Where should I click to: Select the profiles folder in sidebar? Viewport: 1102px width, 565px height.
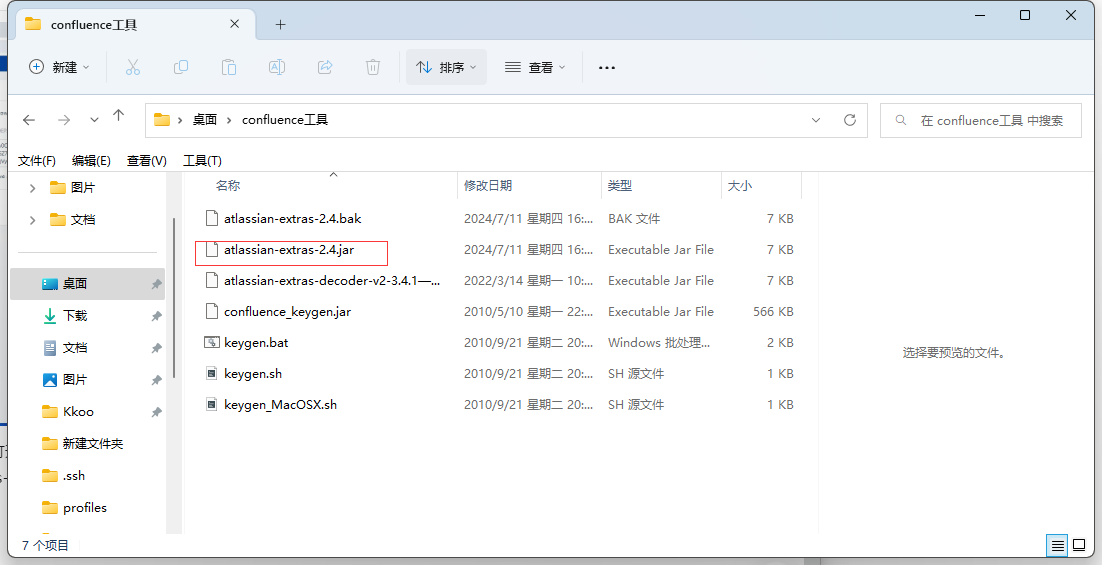click(x=88, y=508)
